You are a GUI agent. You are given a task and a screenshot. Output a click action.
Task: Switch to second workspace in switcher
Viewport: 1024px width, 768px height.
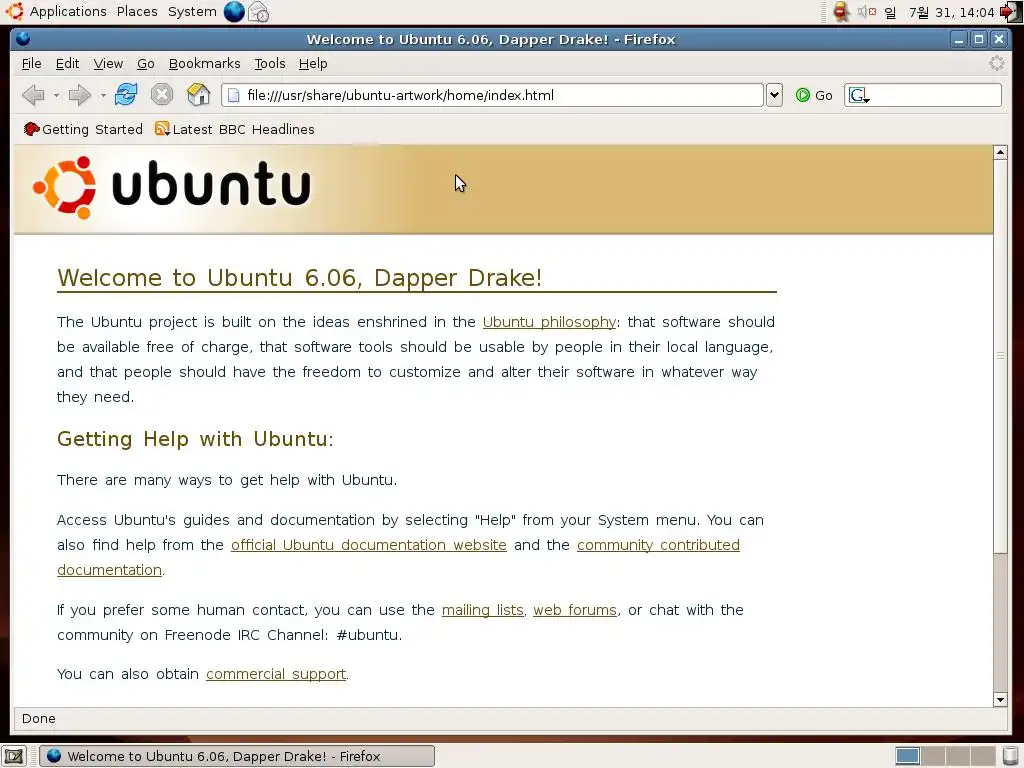click(x=933, y=756)
